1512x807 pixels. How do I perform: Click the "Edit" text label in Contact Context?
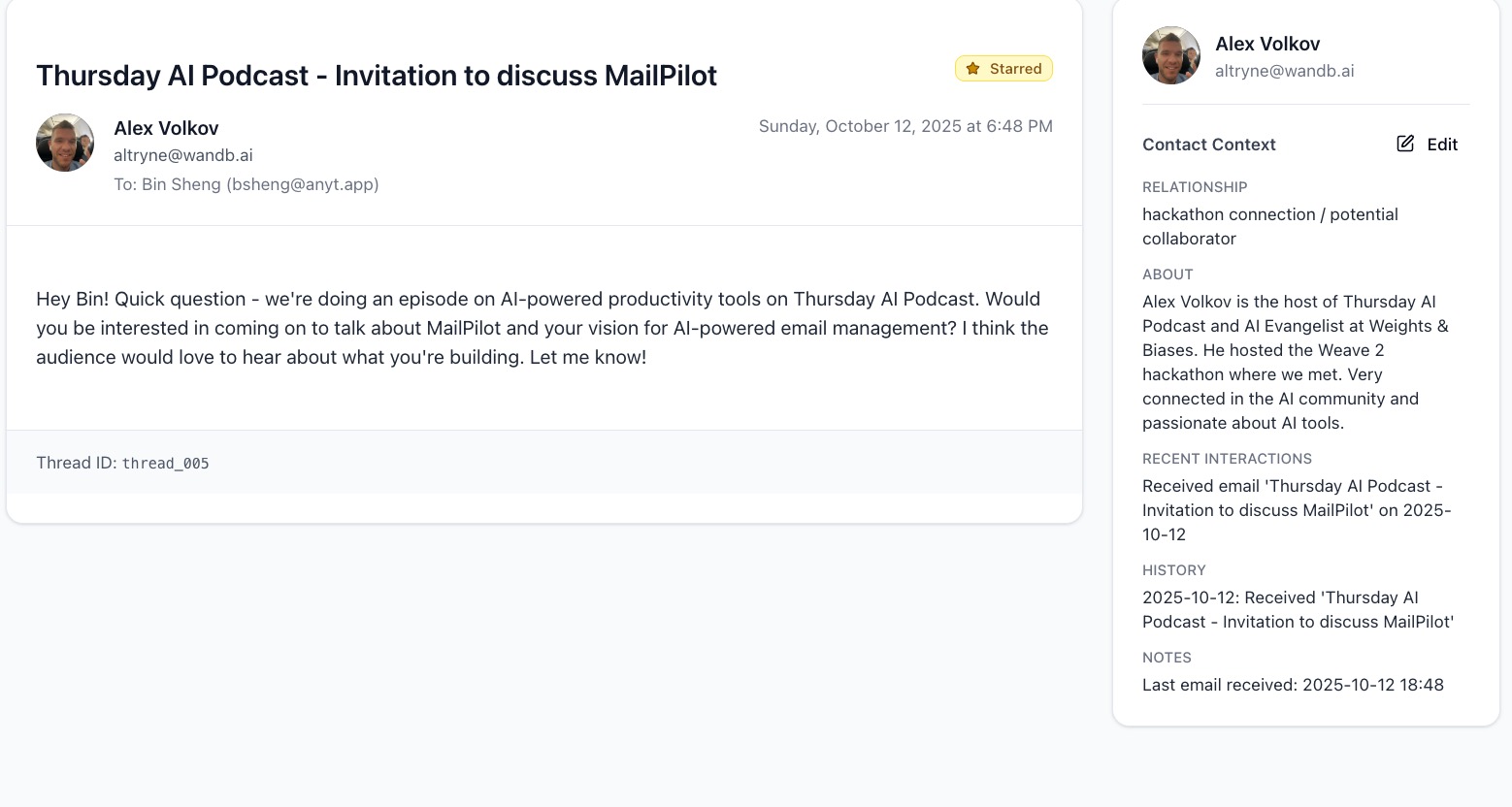[x=1442, y=145]
